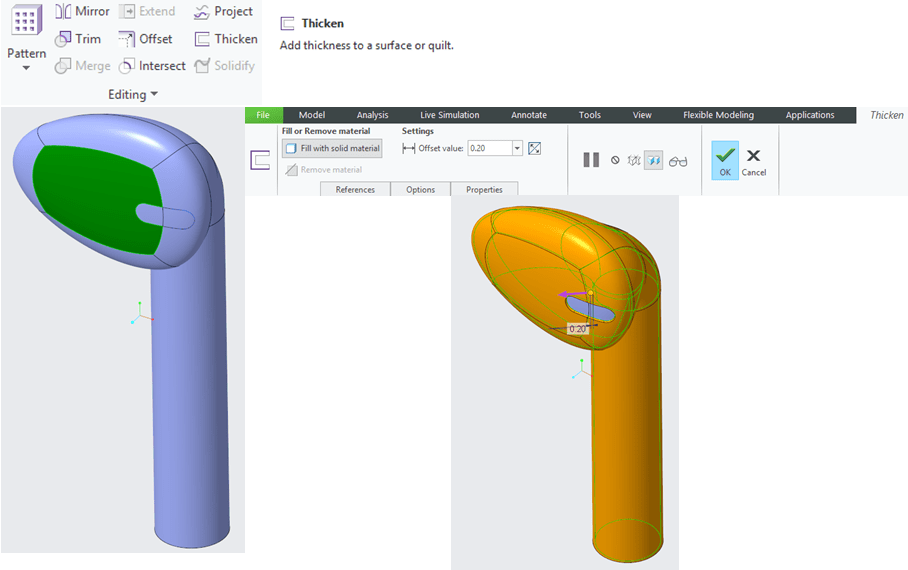Cancel the Thicken operation
This screenshot has height=570, width=908.
pyautogui.click(x=754, y=160)
